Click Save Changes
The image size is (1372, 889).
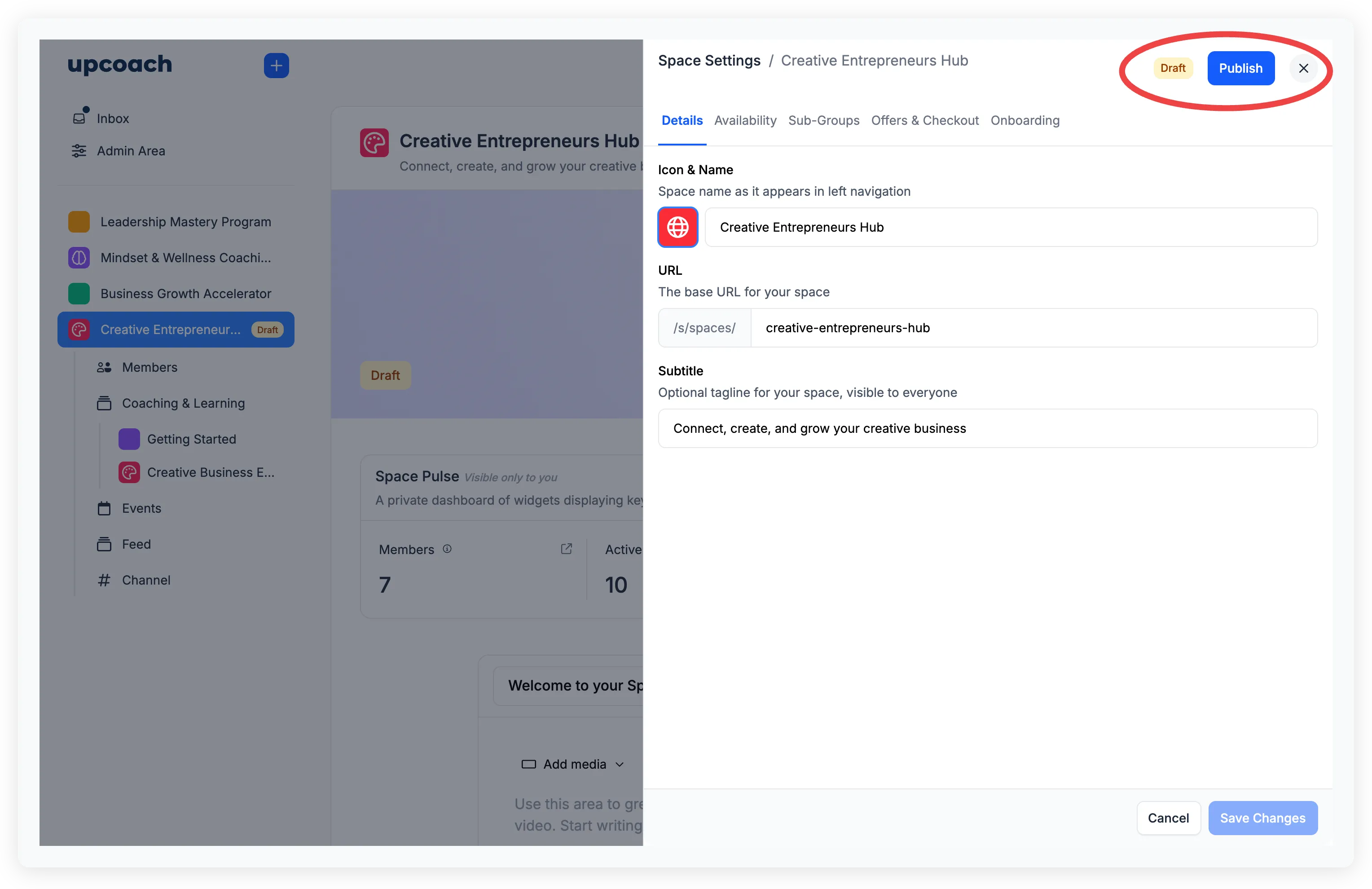coord(1263,818)
